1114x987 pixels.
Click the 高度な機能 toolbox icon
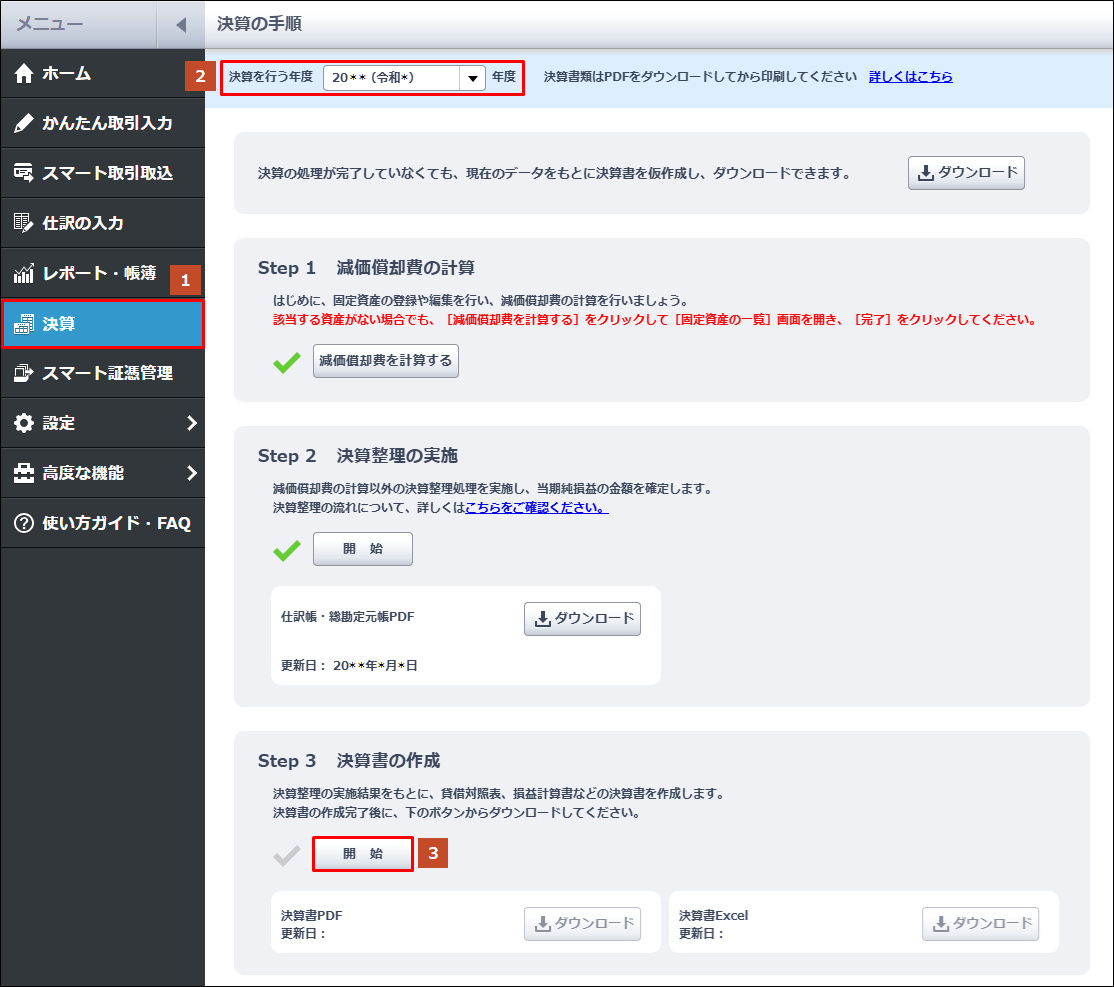(x=24, y=473)
